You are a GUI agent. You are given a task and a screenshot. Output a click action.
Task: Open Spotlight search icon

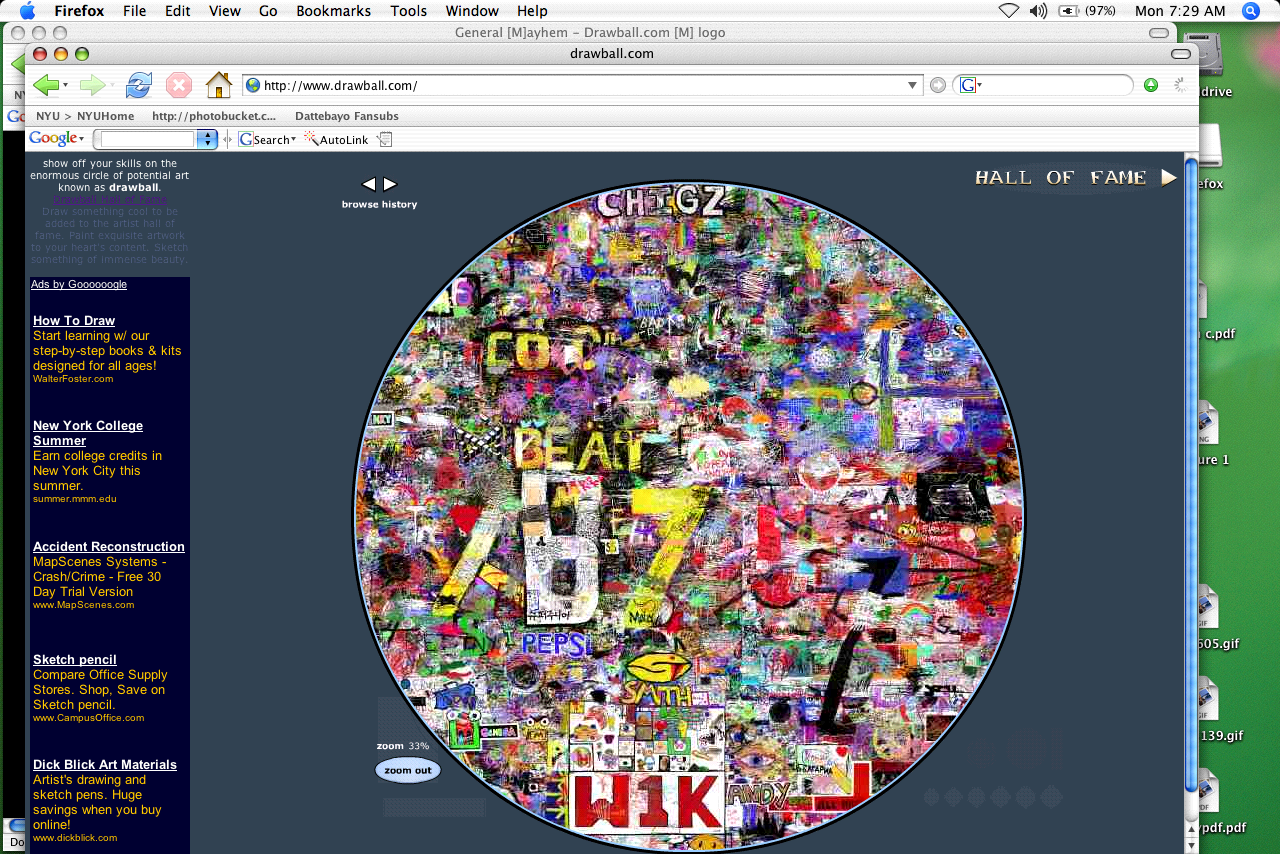[x=1251, y=11]
